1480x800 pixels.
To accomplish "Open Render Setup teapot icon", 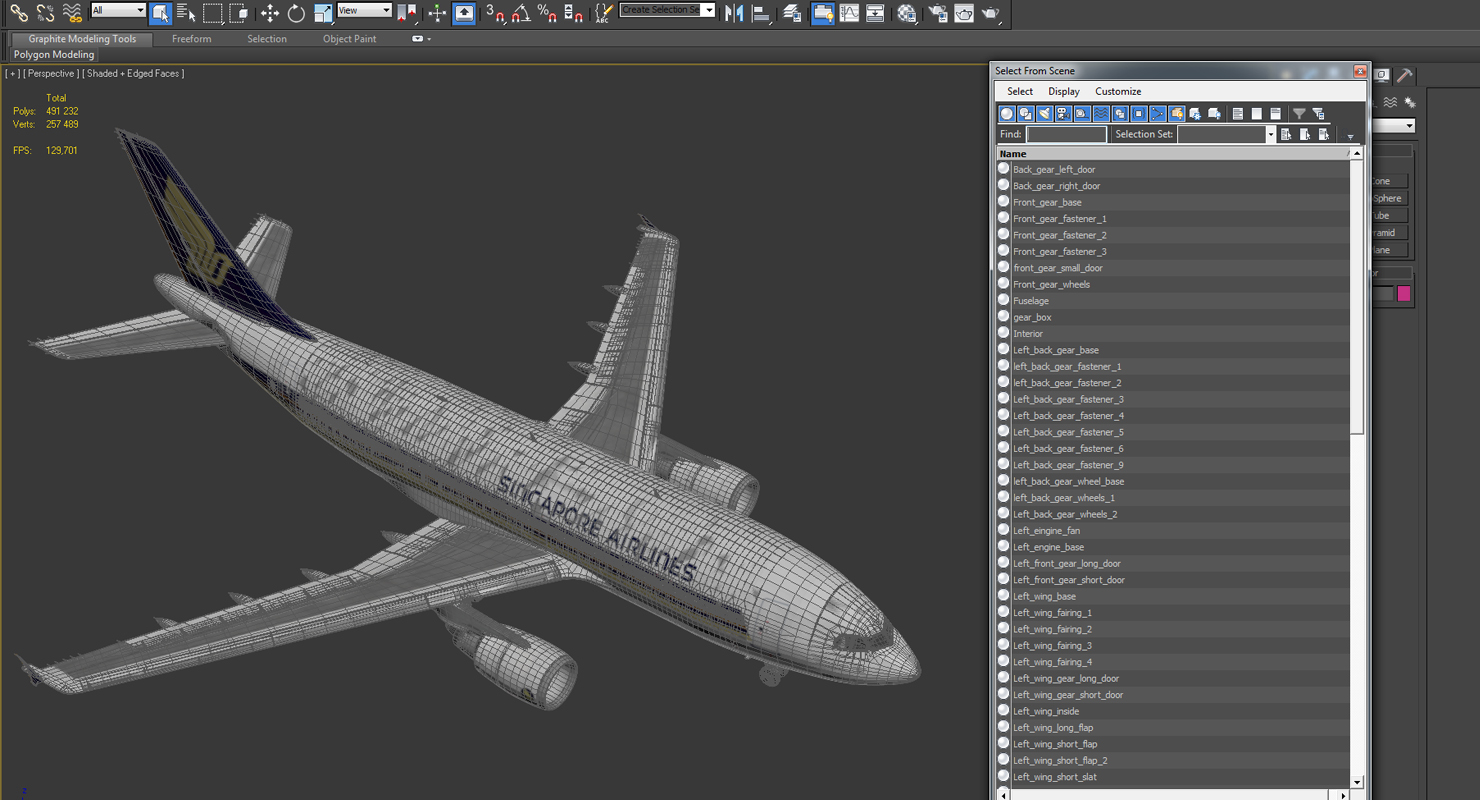I will click(938, 13).
